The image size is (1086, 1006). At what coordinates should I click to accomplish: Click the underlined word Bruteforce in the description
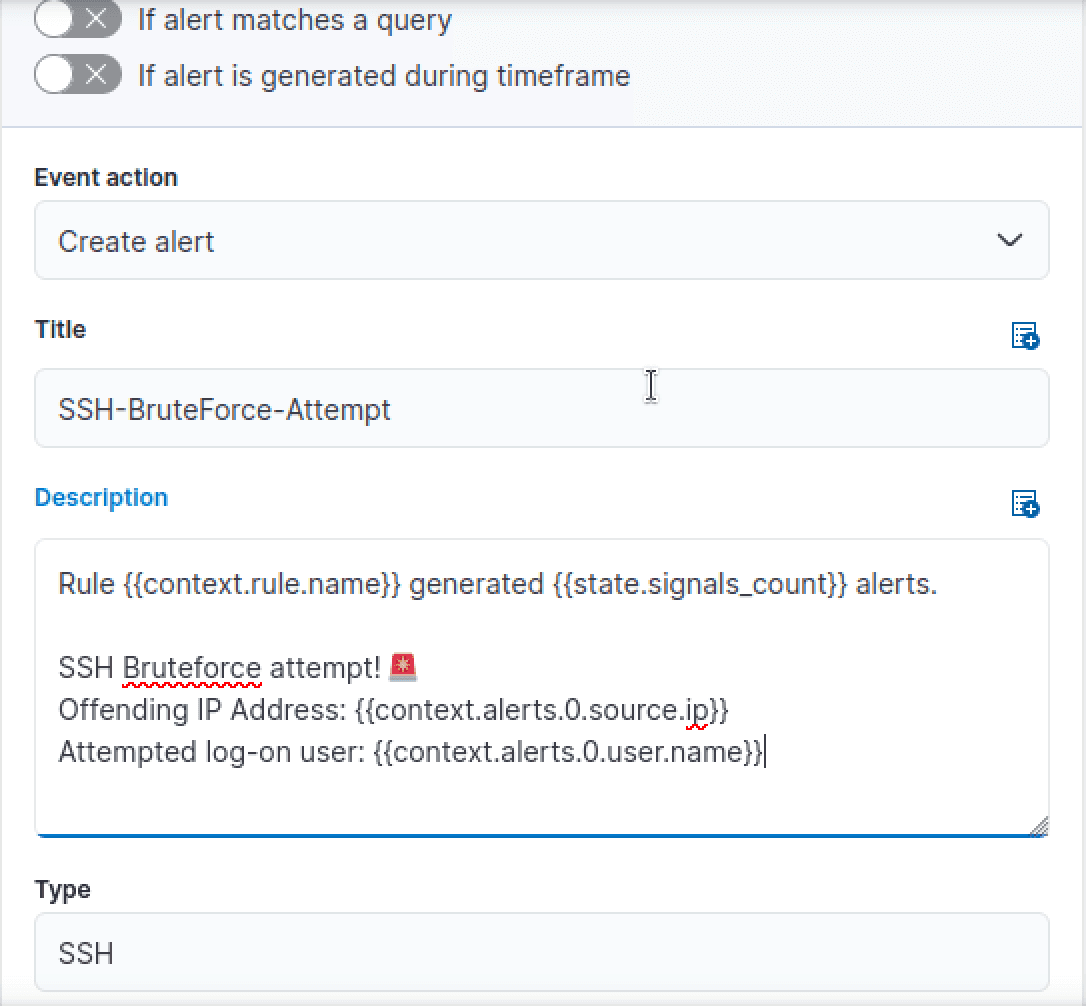[x=192, y=669]
